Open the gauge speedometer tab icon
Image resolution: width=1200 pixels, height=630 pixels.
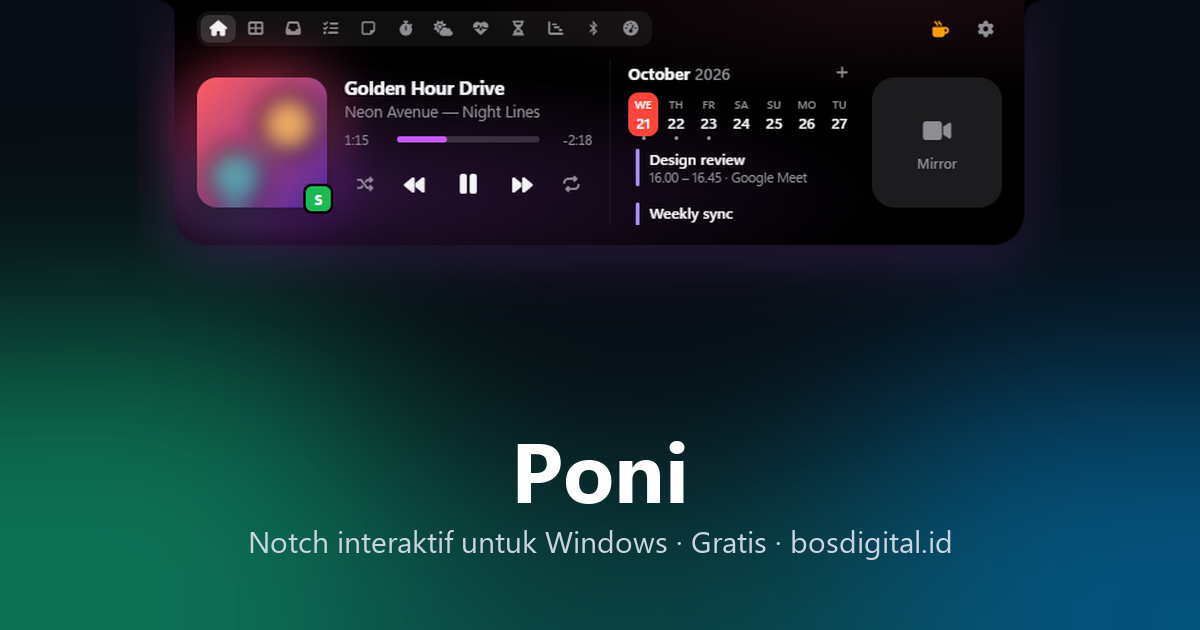[630, 29]
